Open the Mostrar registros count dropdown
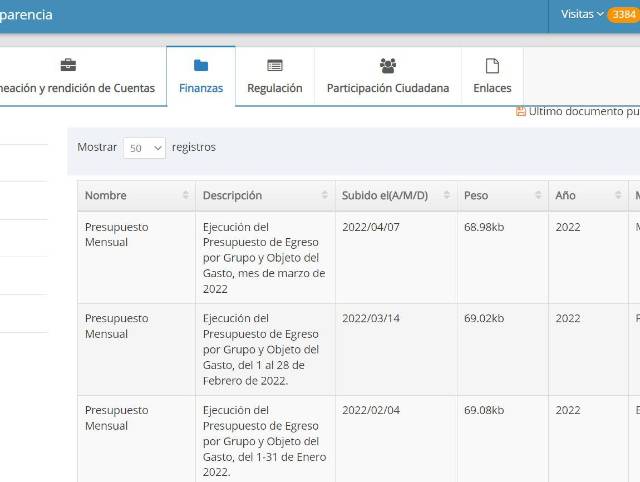The height and width of the screenshot is (482, 640). [x=144, y=148]
